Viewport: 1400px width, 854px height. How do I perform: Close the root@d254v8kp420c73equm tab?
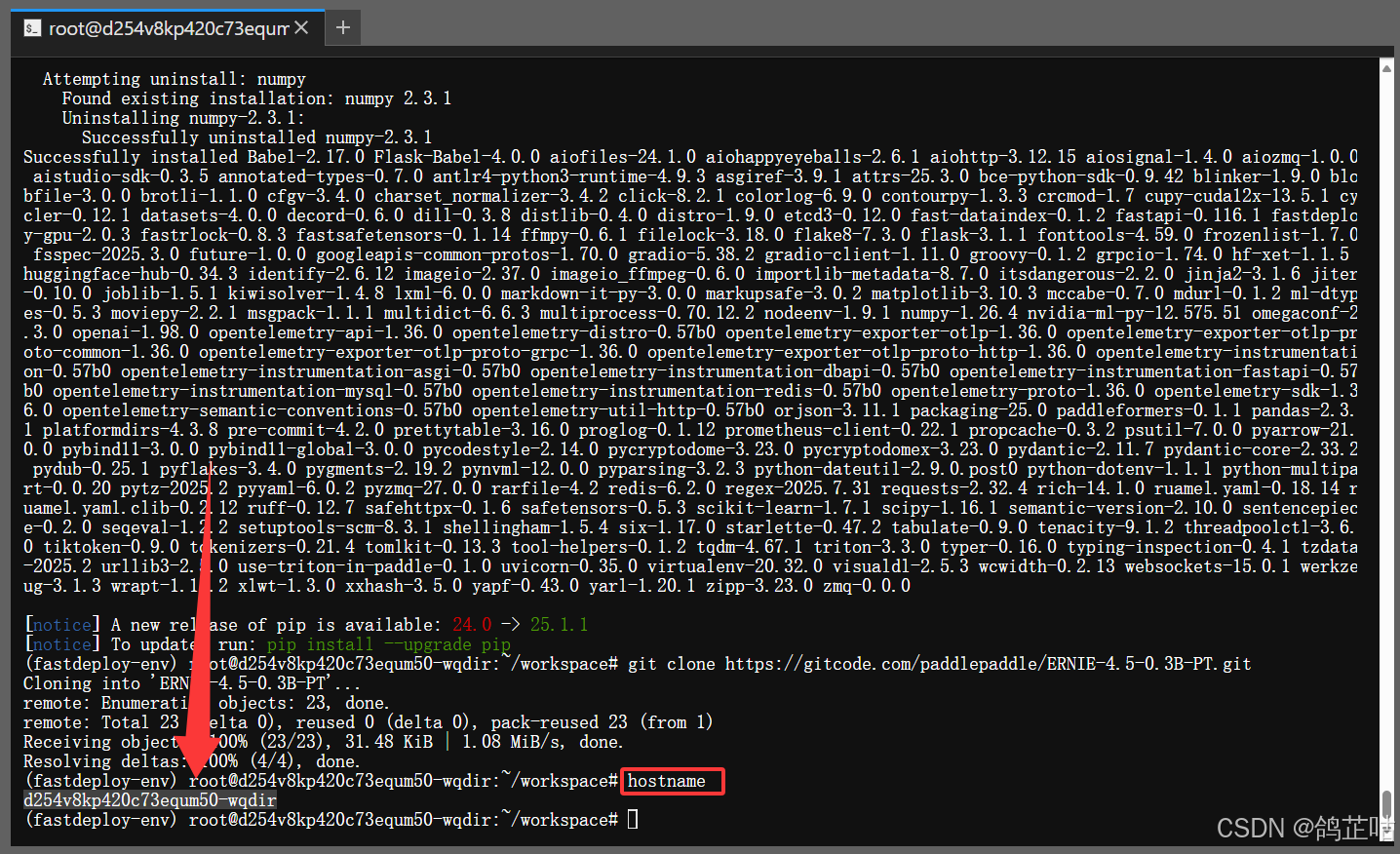301,27
